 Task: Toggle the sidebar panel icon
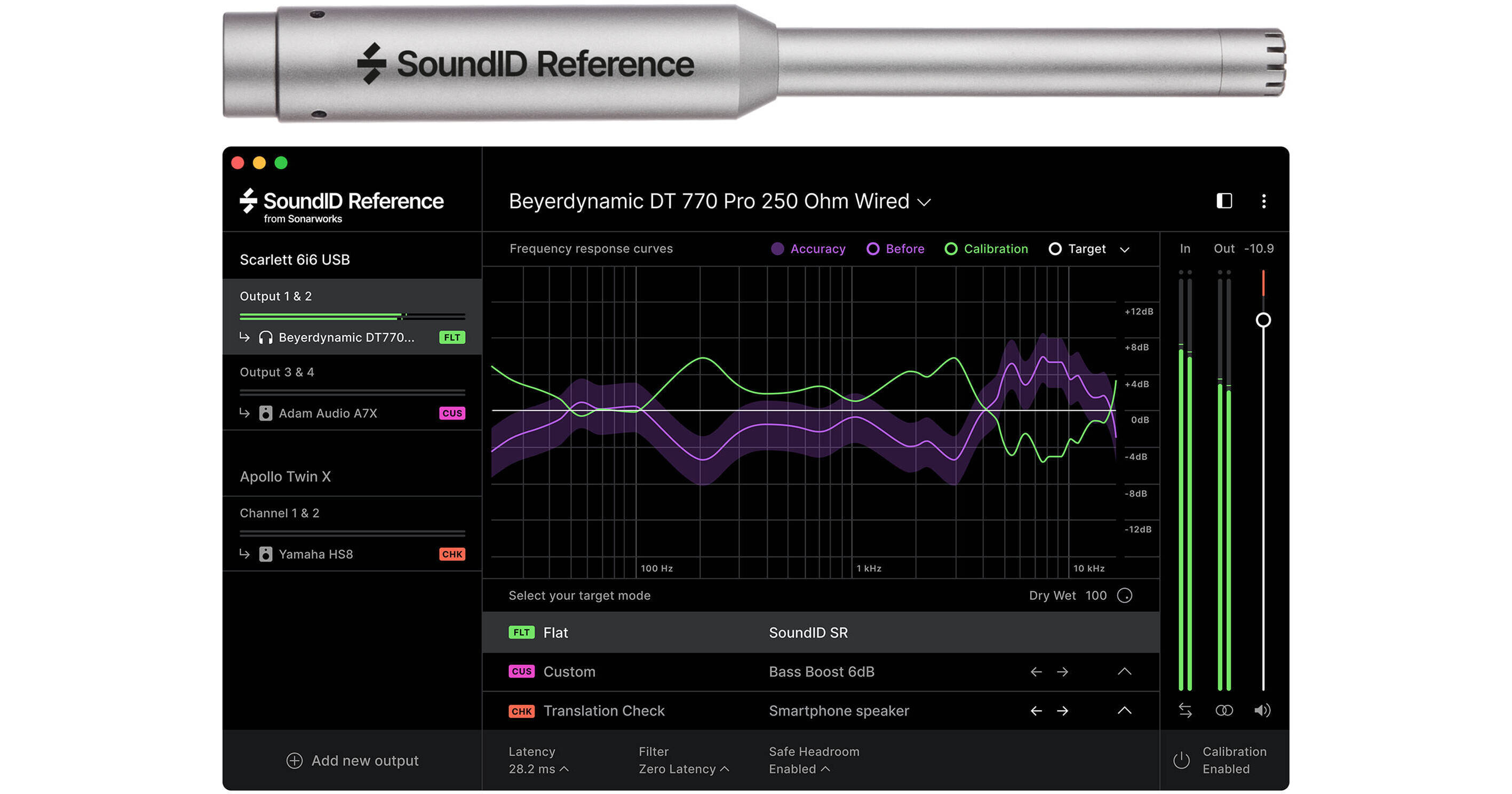1225,201
